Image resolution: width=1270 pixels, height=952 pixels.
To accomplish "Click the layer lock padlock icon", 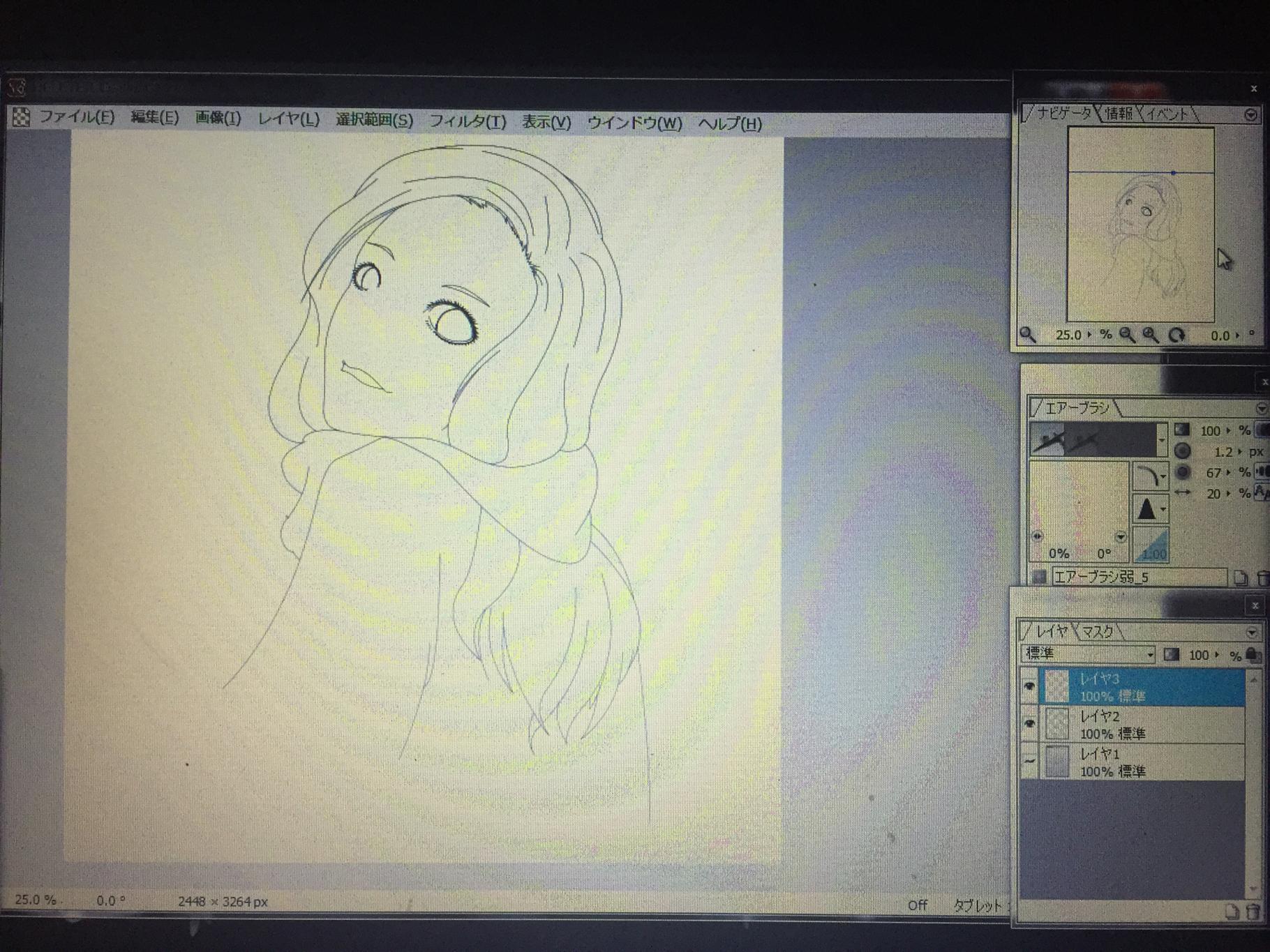I will click(x=1253, y=654).
